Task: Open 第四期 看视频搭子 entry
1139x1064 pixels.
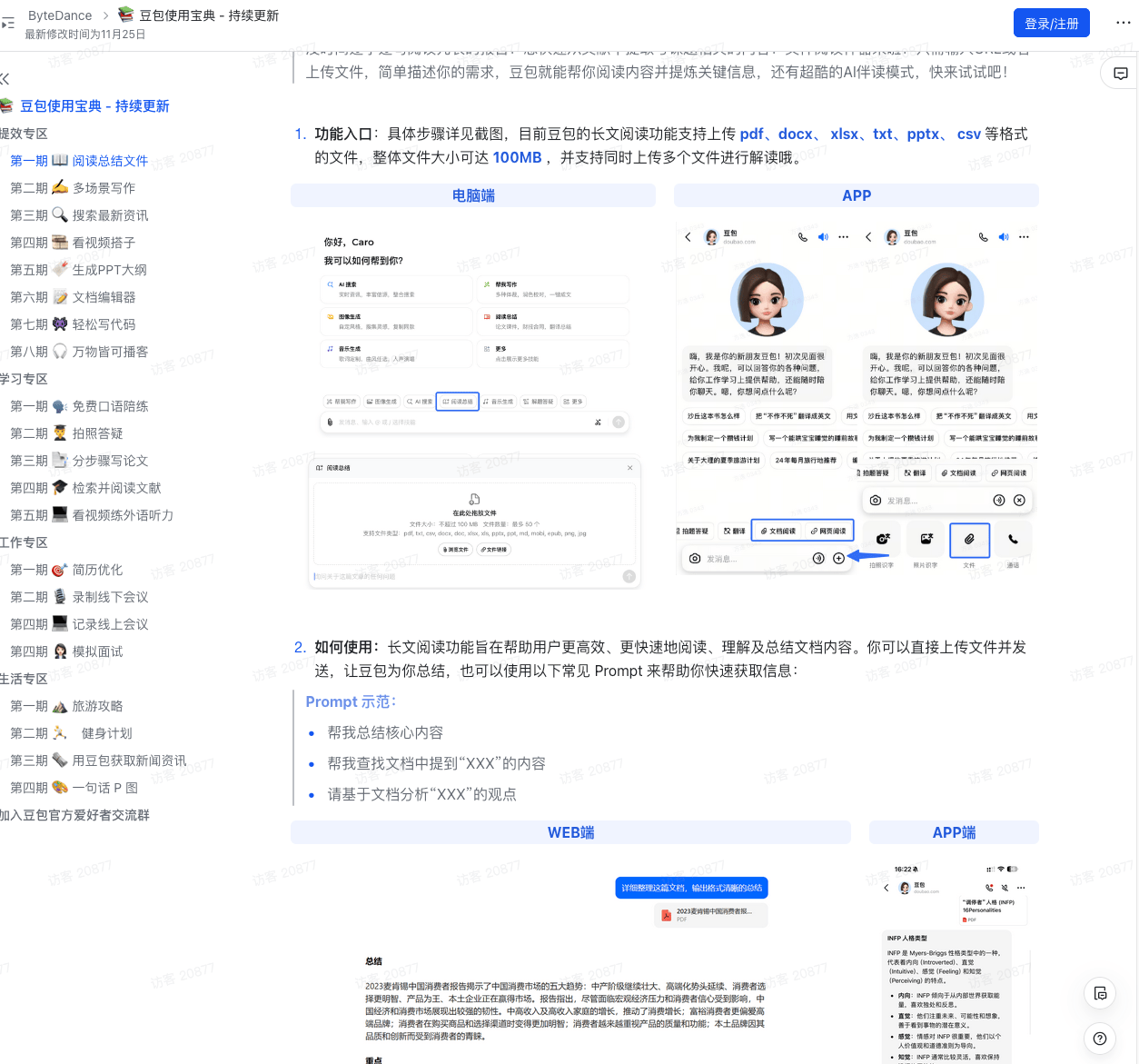Action: (x=73, y=243)
